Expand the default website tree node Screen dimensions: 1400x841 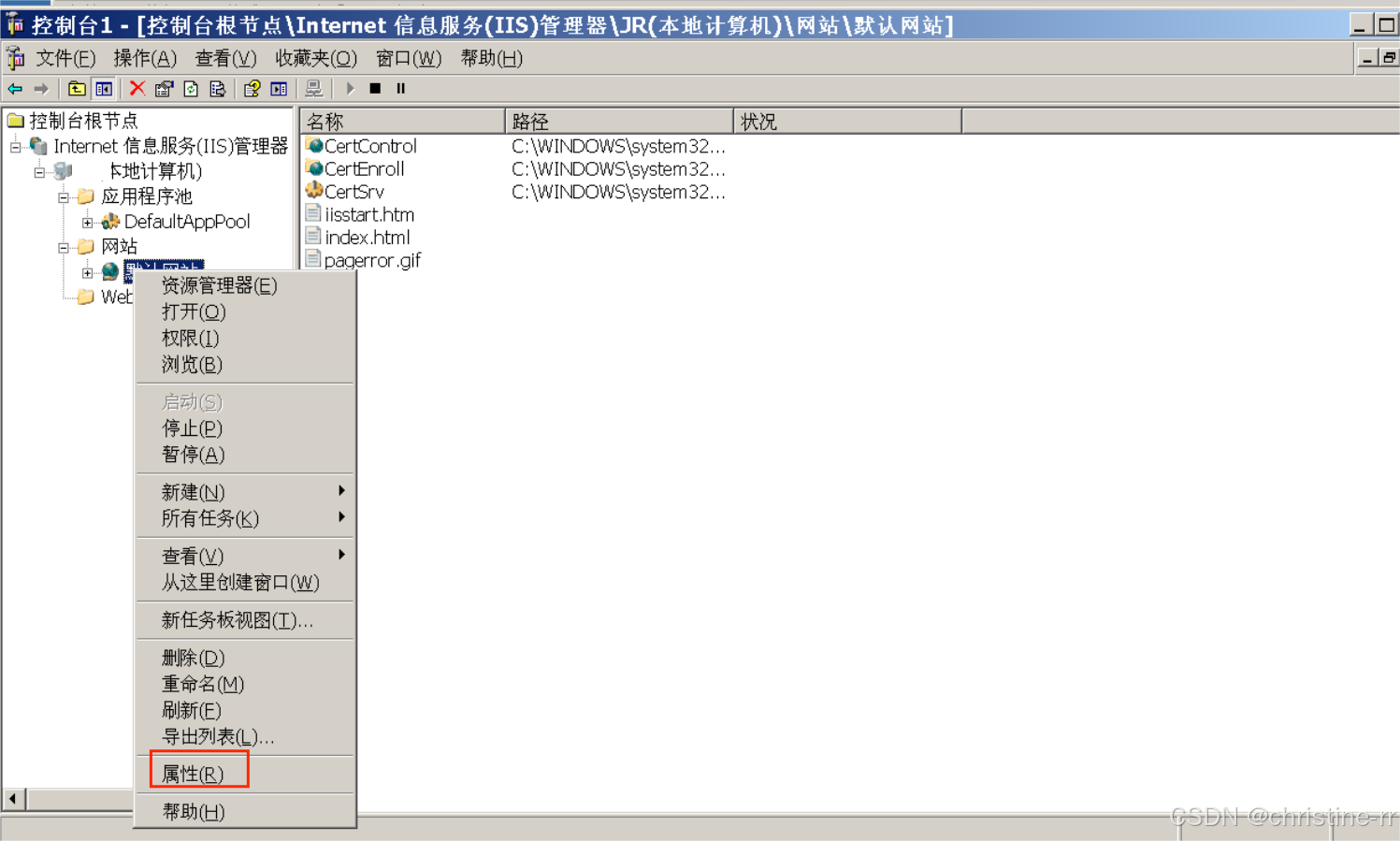(88, 273)
